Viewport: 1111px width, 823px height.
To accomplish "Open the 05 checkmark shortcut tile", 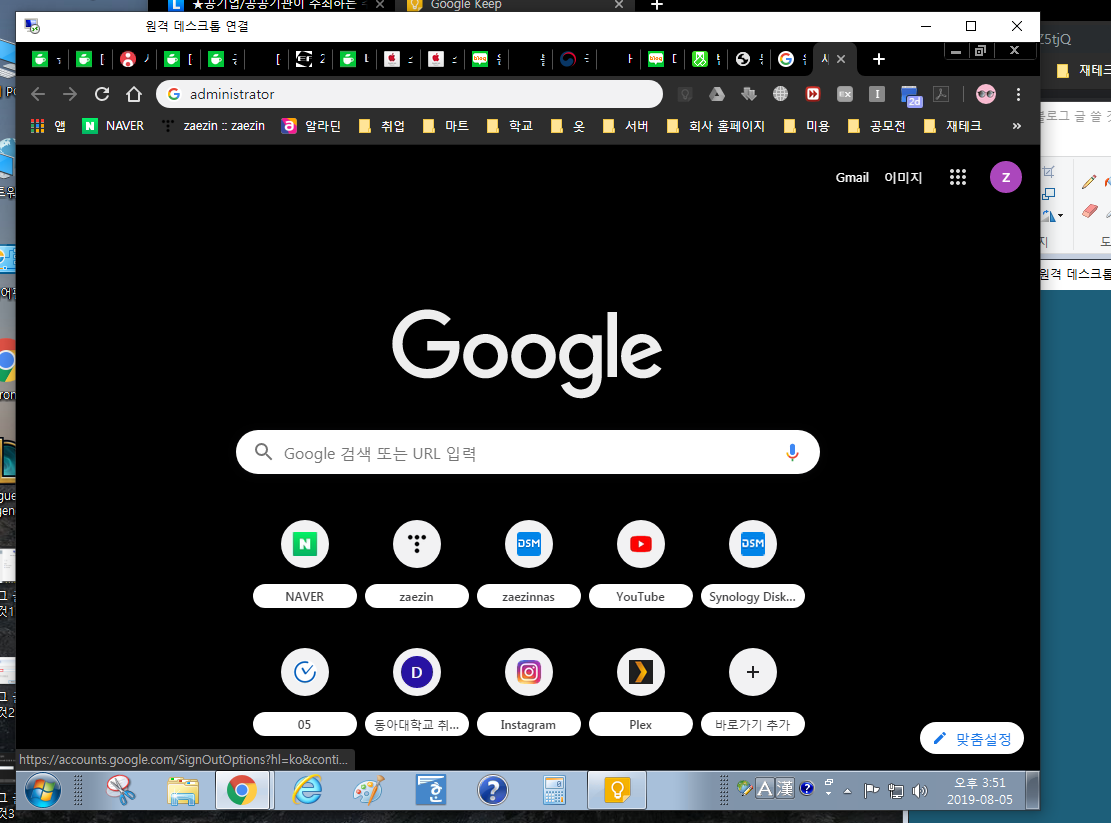I will [x=305, y=692].
